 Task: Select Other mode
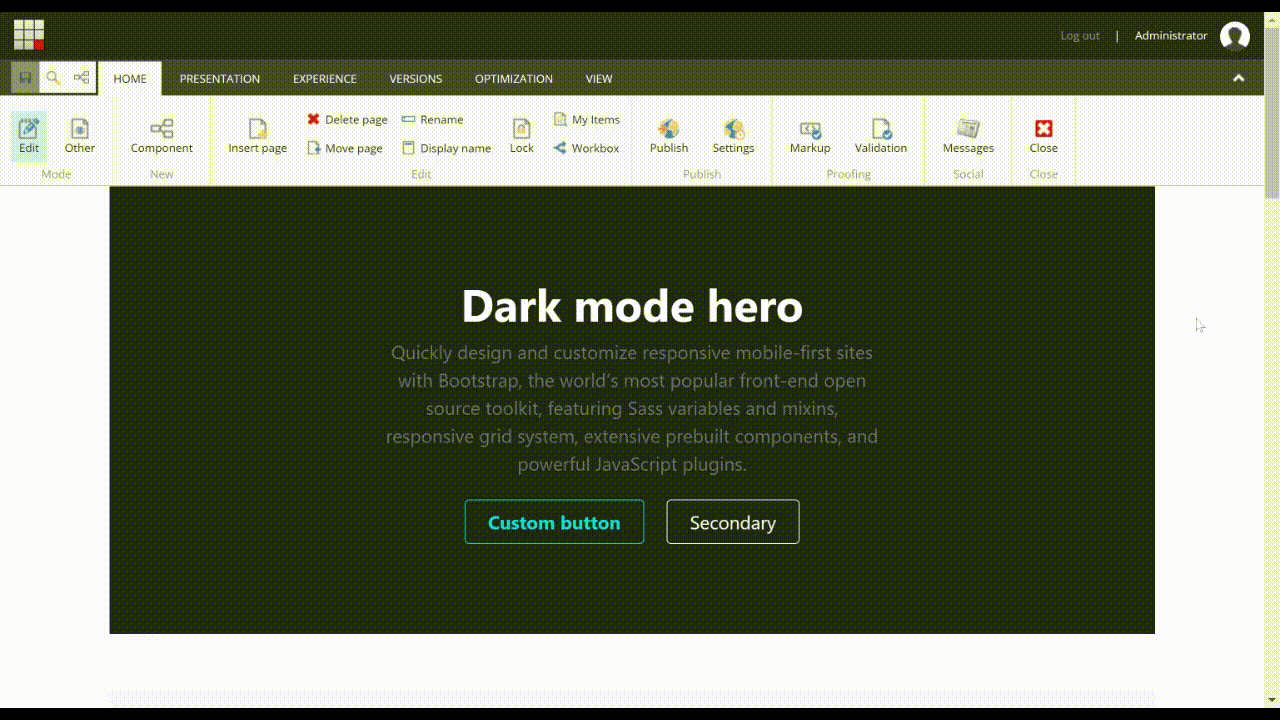80,136
